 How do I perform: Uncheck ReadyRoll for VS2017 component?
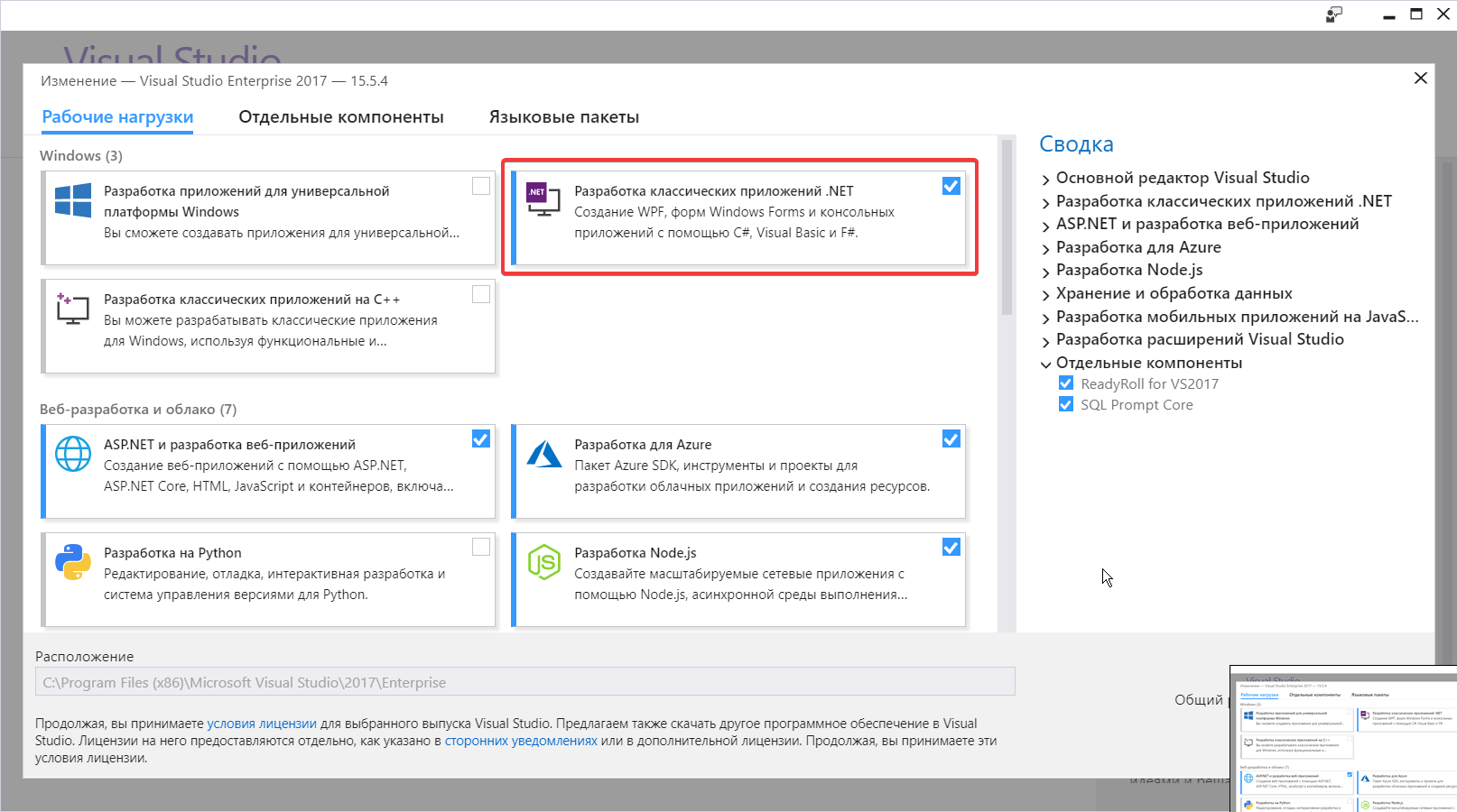[1066, 383]
